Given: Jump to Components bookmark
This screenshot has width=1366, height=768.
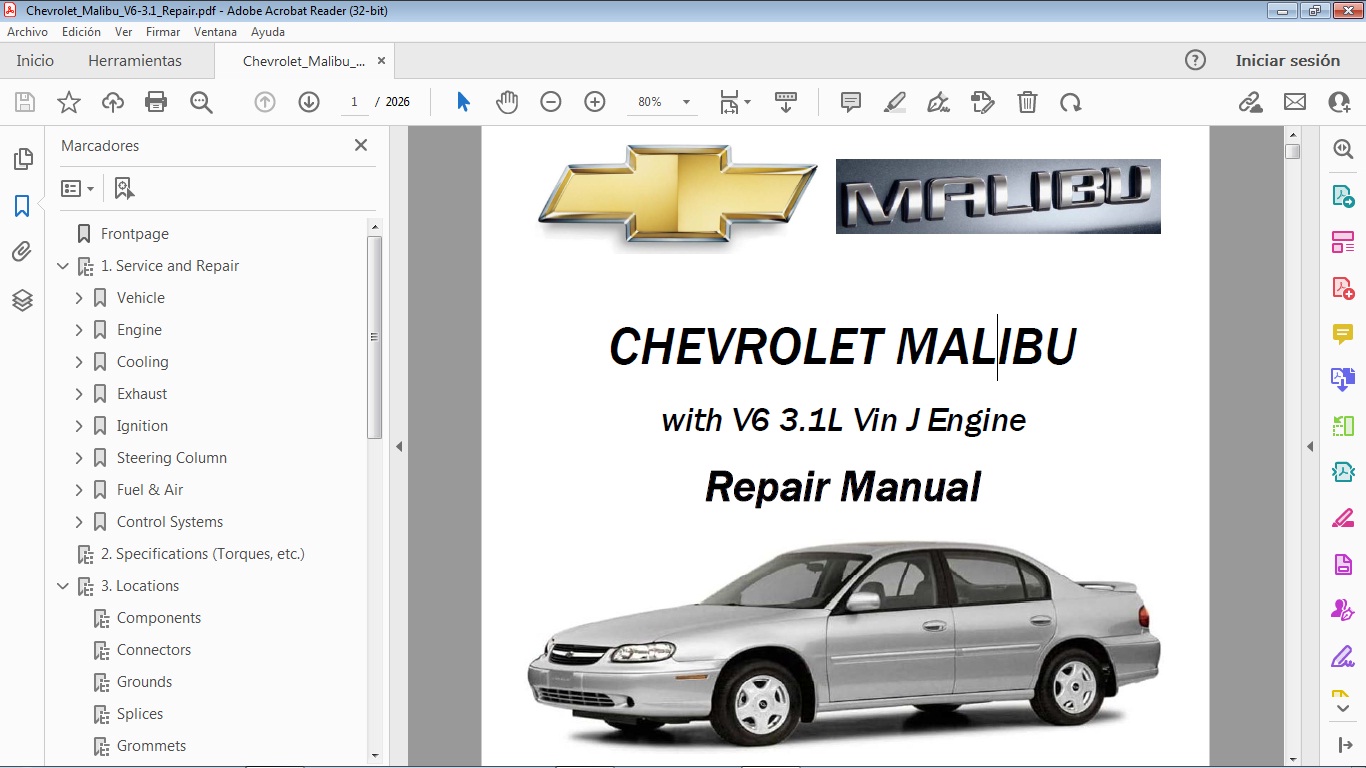Looking at the screenshot, I should tap(159, 618).
